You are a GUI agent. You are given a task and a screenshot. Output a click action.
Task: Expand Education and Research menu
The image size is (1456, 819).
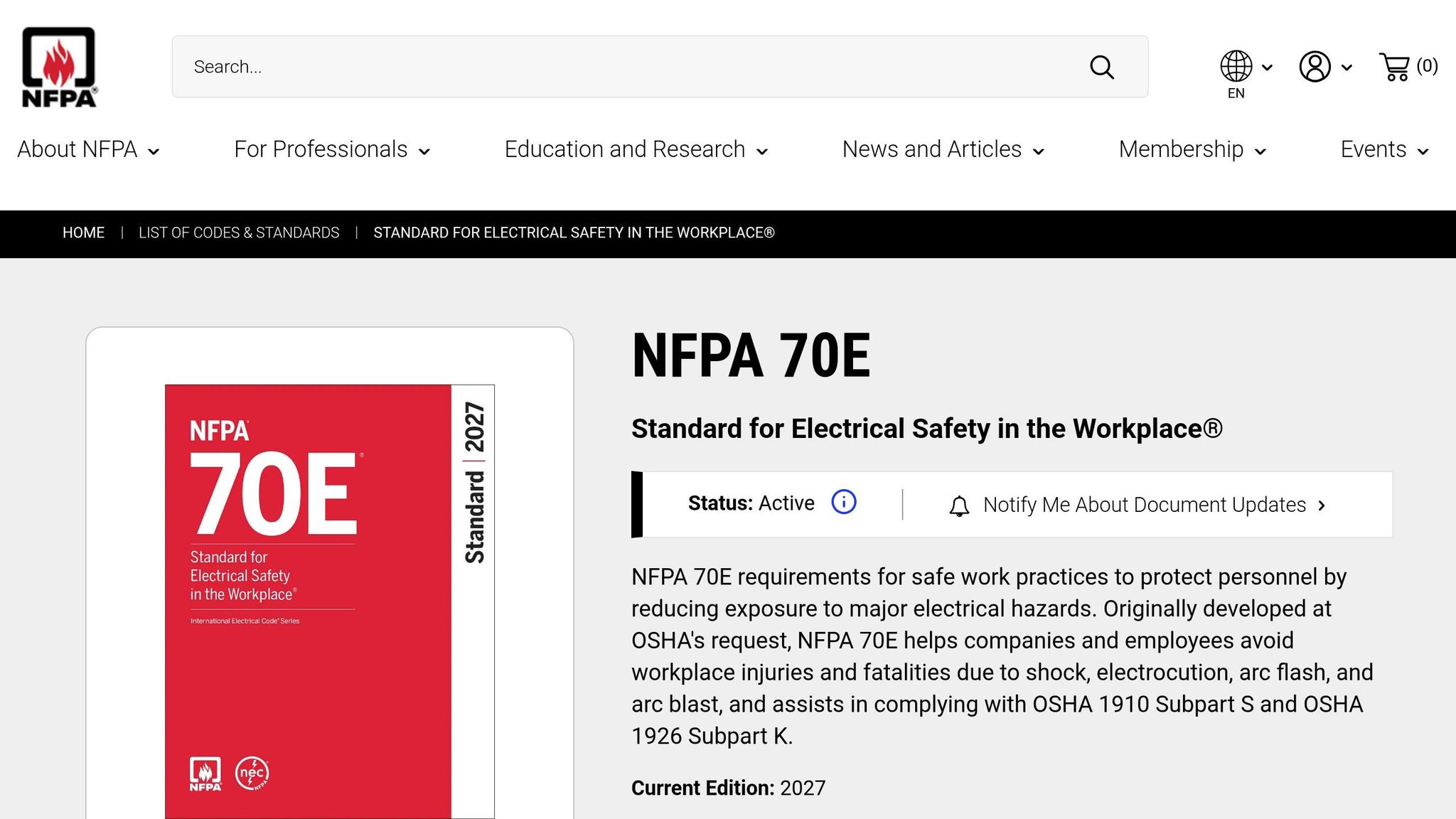636,149
